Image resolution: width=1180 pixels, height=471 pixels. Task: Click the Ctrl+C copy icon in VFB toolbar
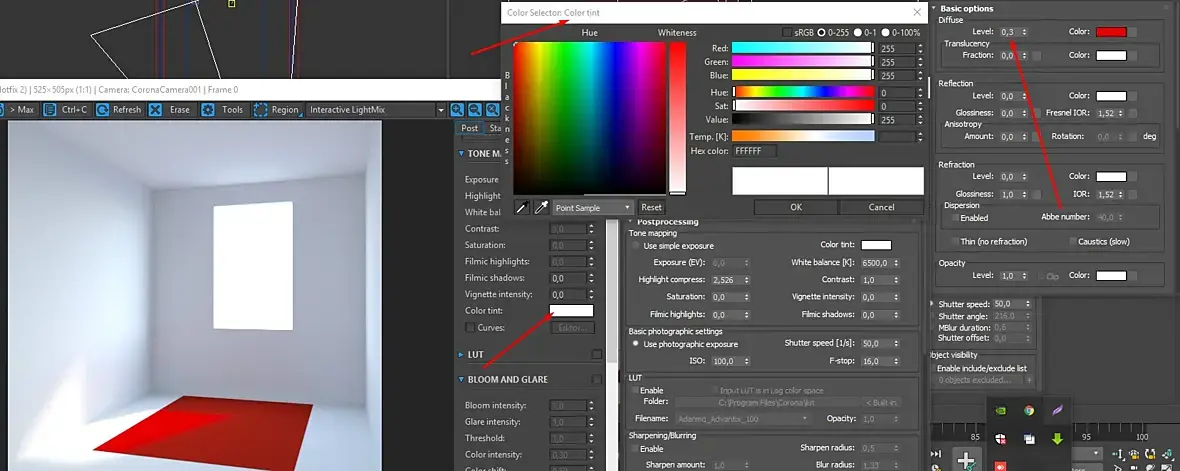coord(50,109)
